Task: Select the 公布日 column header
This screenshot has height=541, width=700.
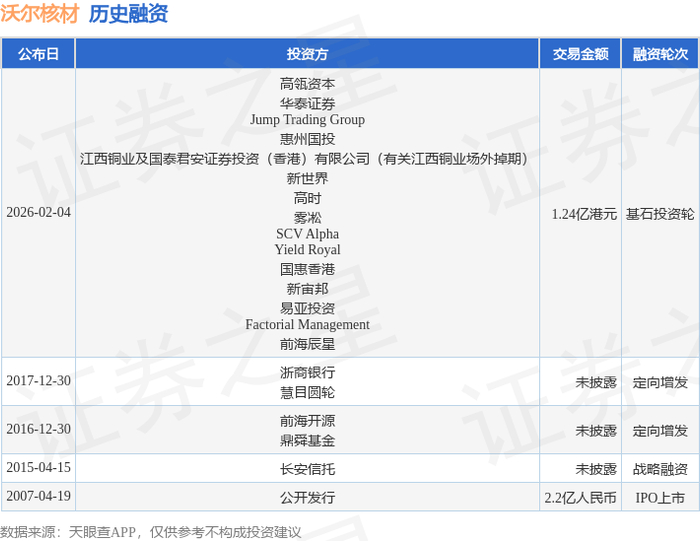Action: pos(38,54)
